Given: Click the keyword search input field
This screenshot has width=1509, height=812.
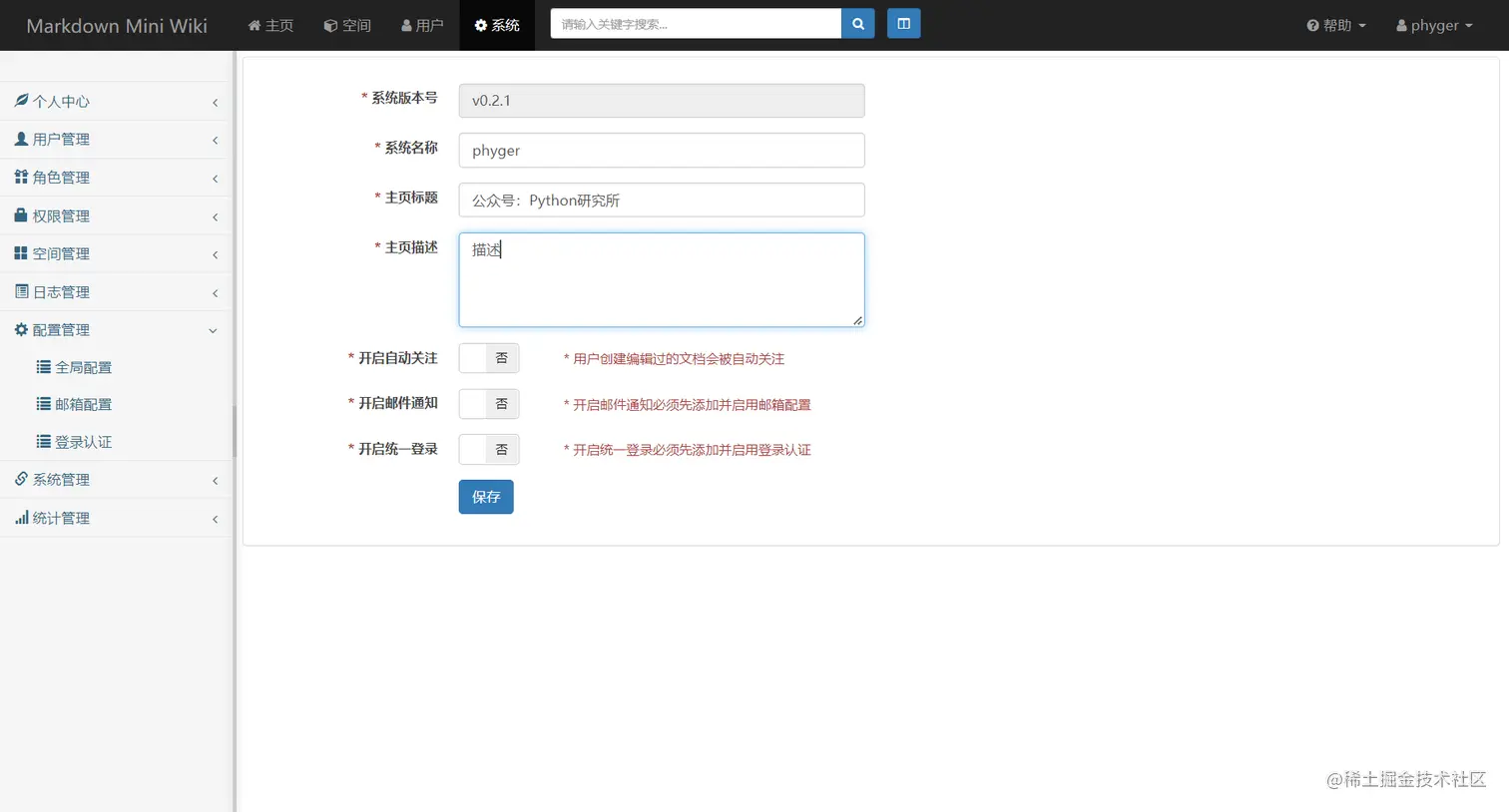Looking at the screenshot, I should coord(696,24).
